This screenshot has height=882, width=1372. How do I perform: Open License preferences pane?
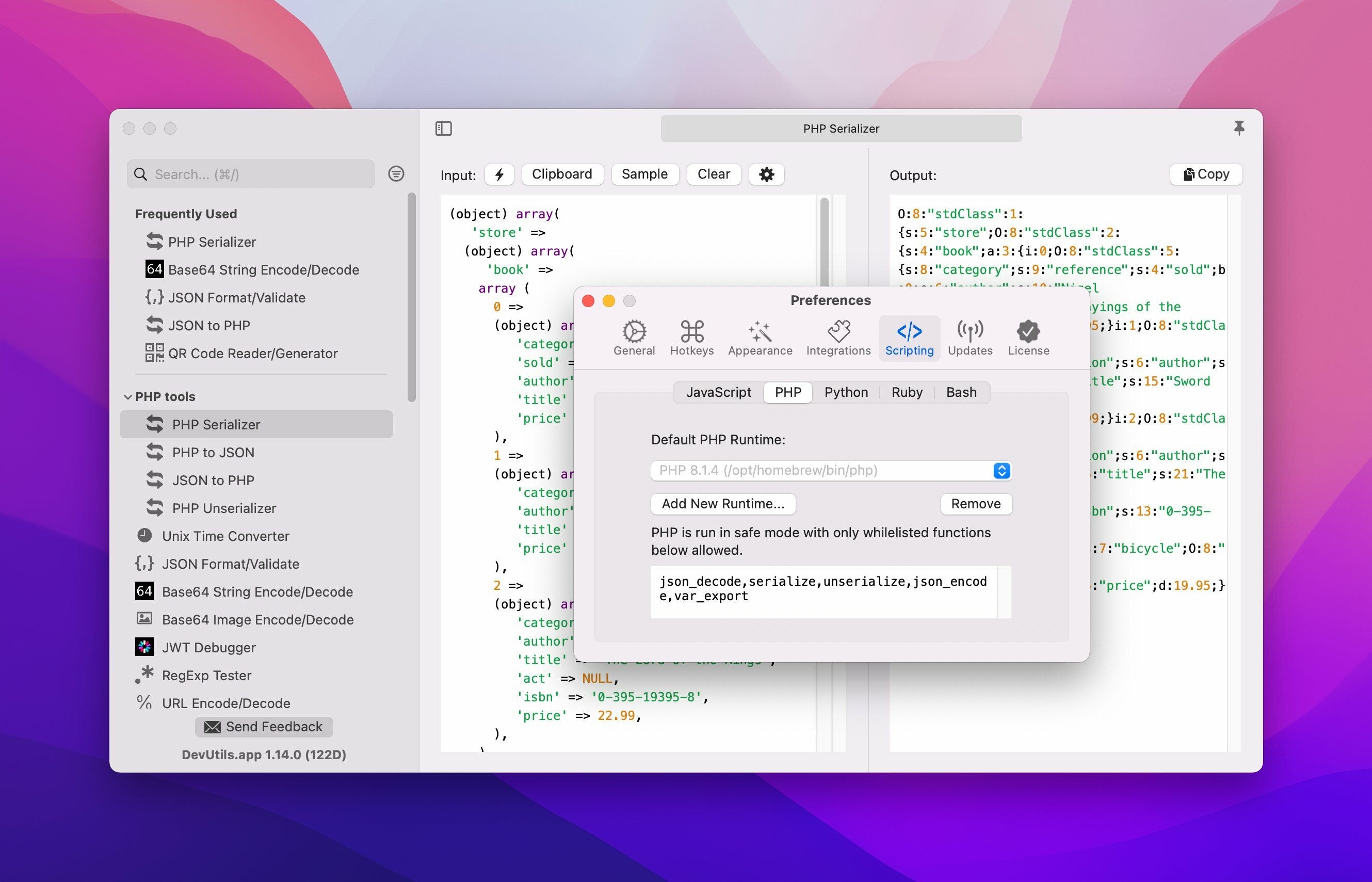[x=1028, y=338]
